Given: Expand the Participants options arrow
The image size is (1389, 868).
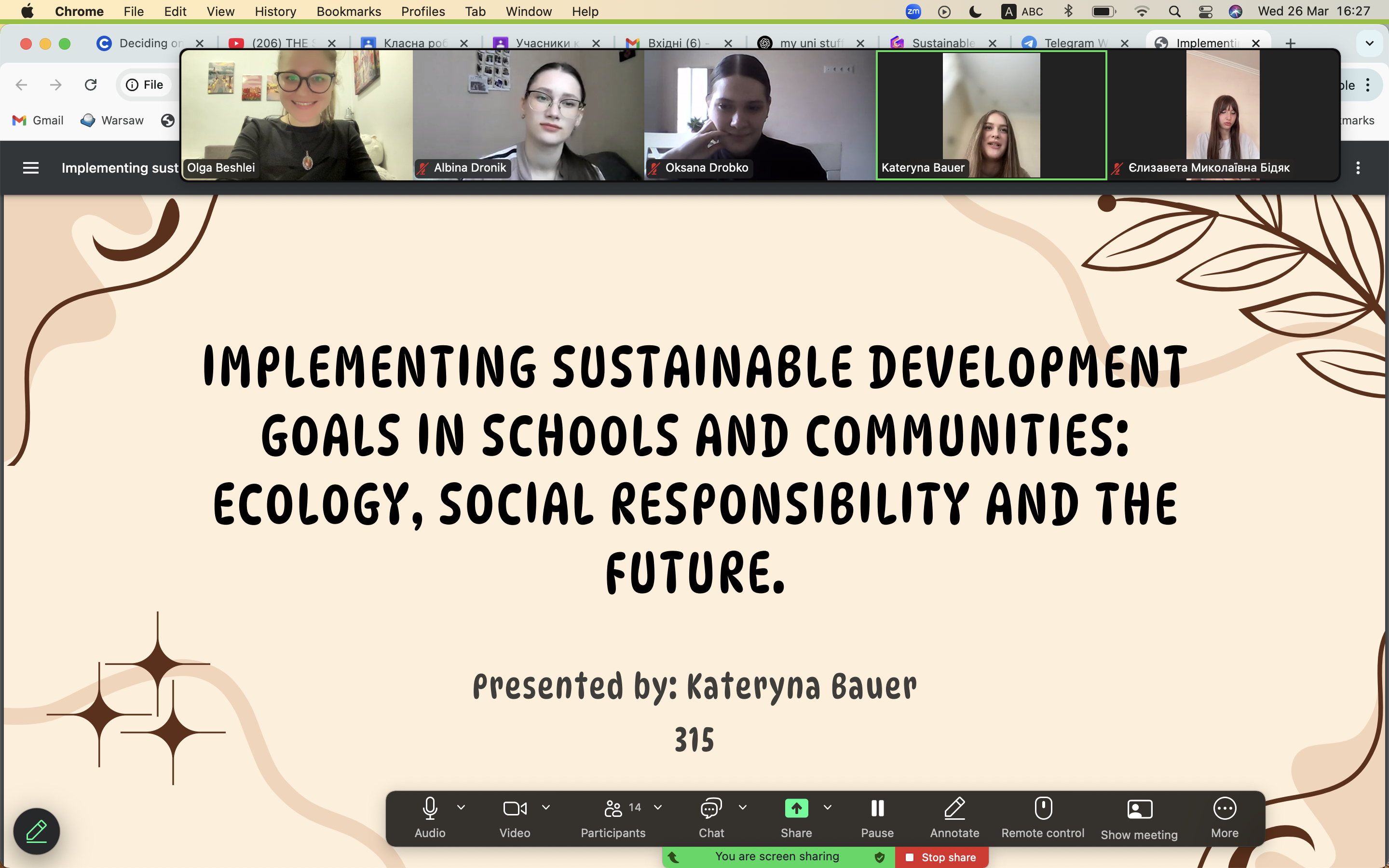Looking at the screenshot, I should [x=658, y=807].
